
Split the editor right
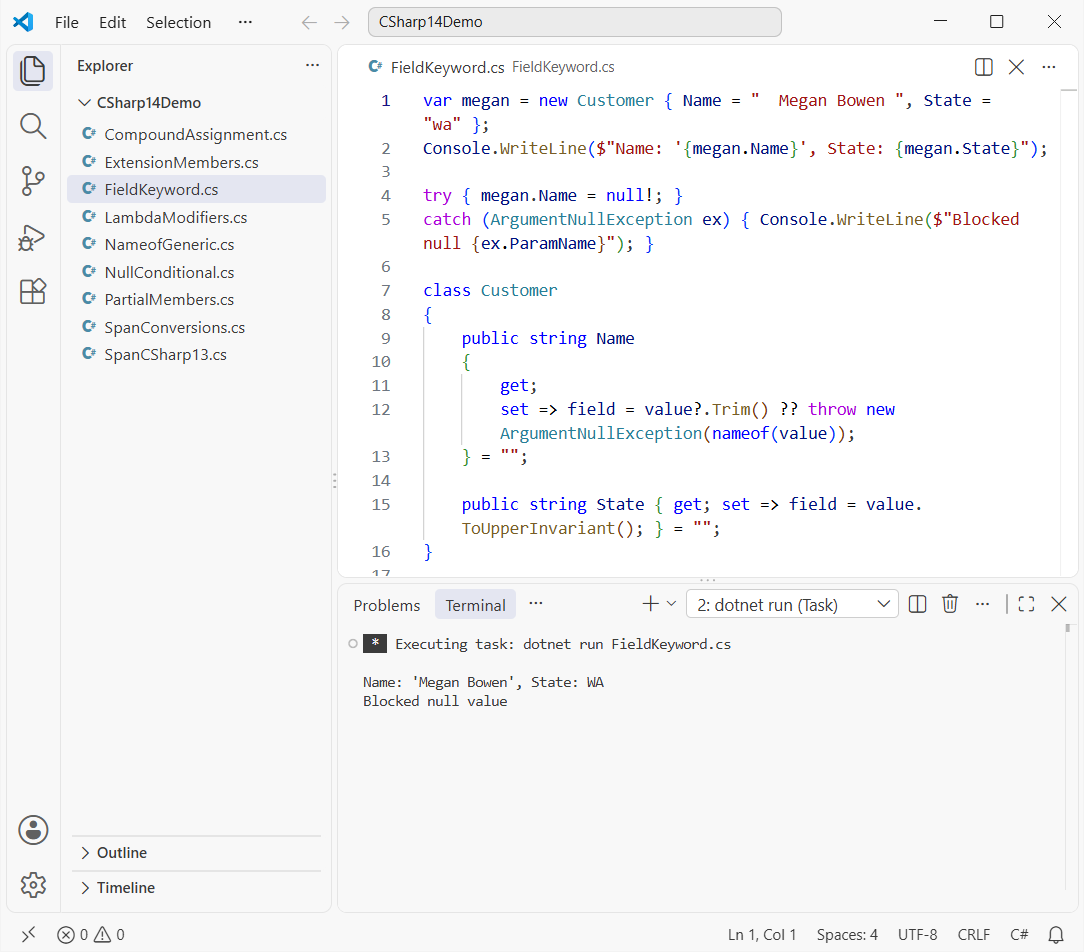point(983,67)
